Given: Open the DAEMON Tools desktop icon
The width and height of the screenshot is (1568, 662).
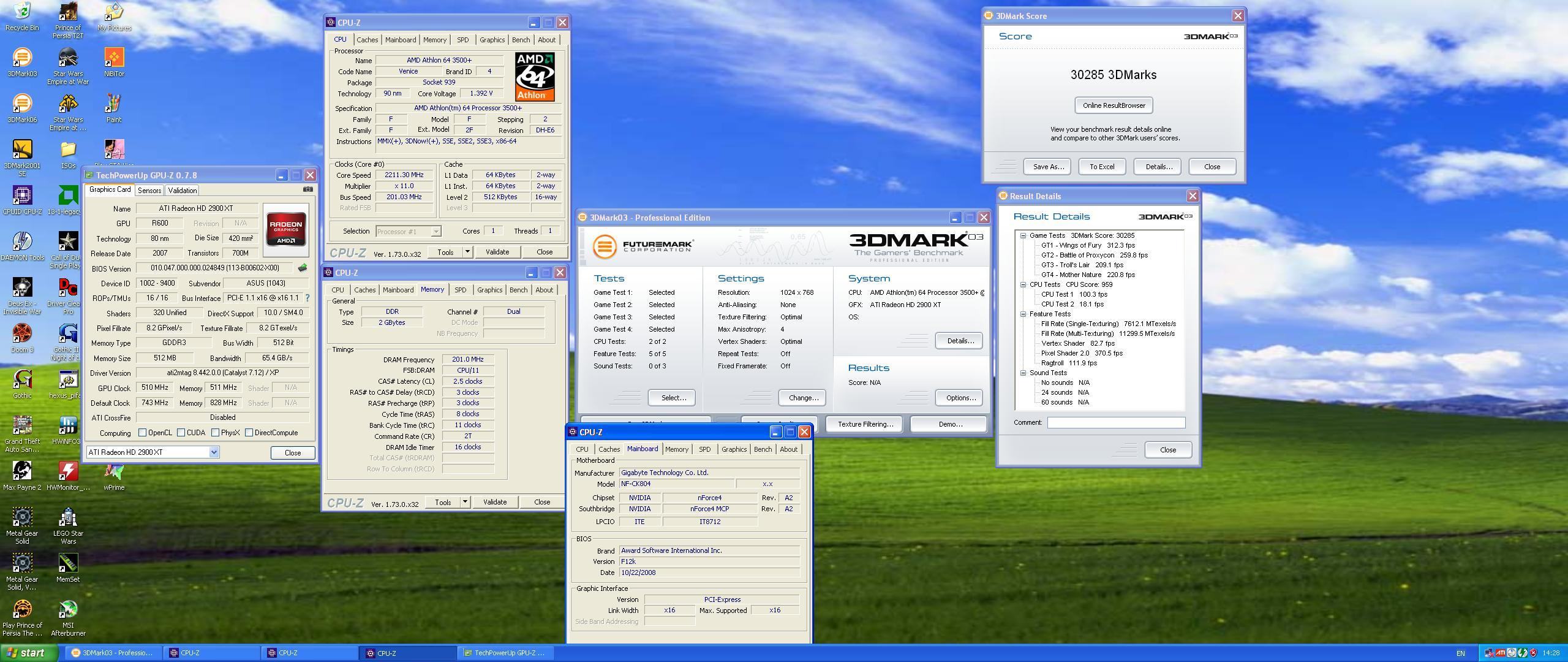Looking at the screenshot, I should (22, 242).
